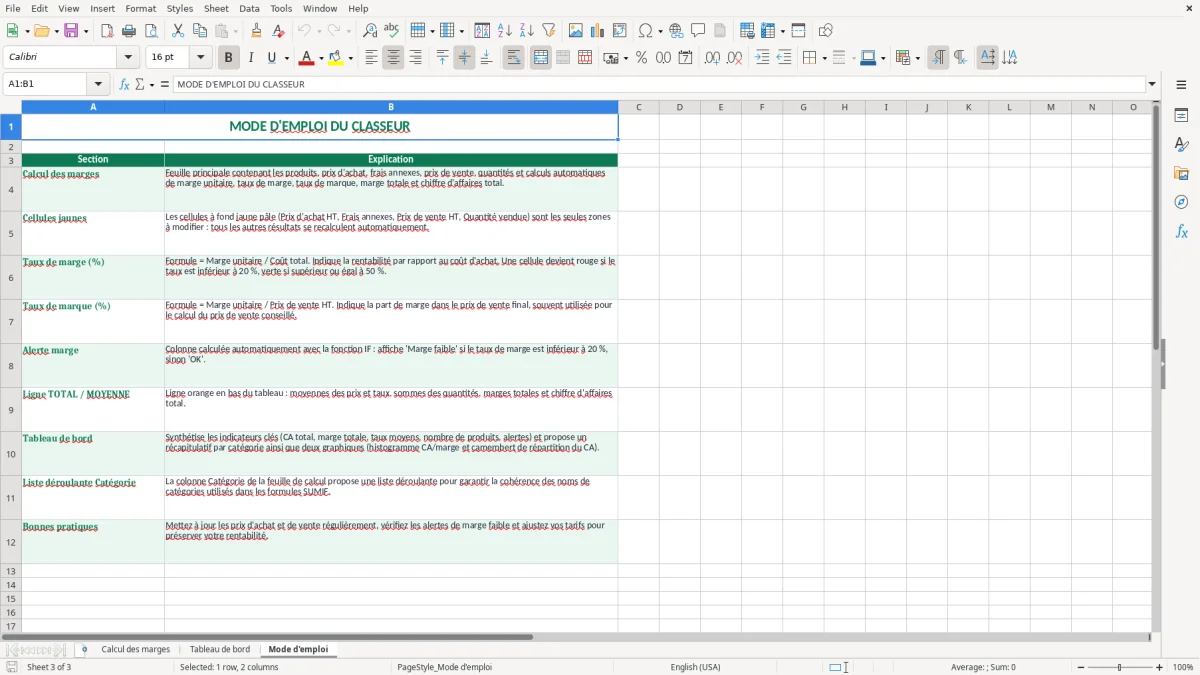
Task: Insert a pivot table
Action: tap(620, 31)
